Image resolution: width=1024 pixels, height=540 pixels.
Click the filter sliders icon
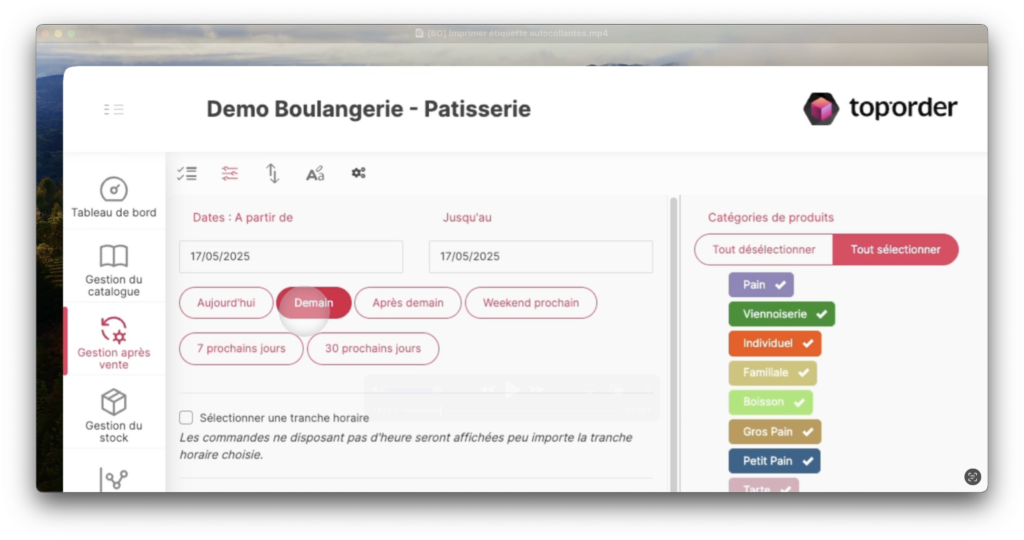point(230,173)
